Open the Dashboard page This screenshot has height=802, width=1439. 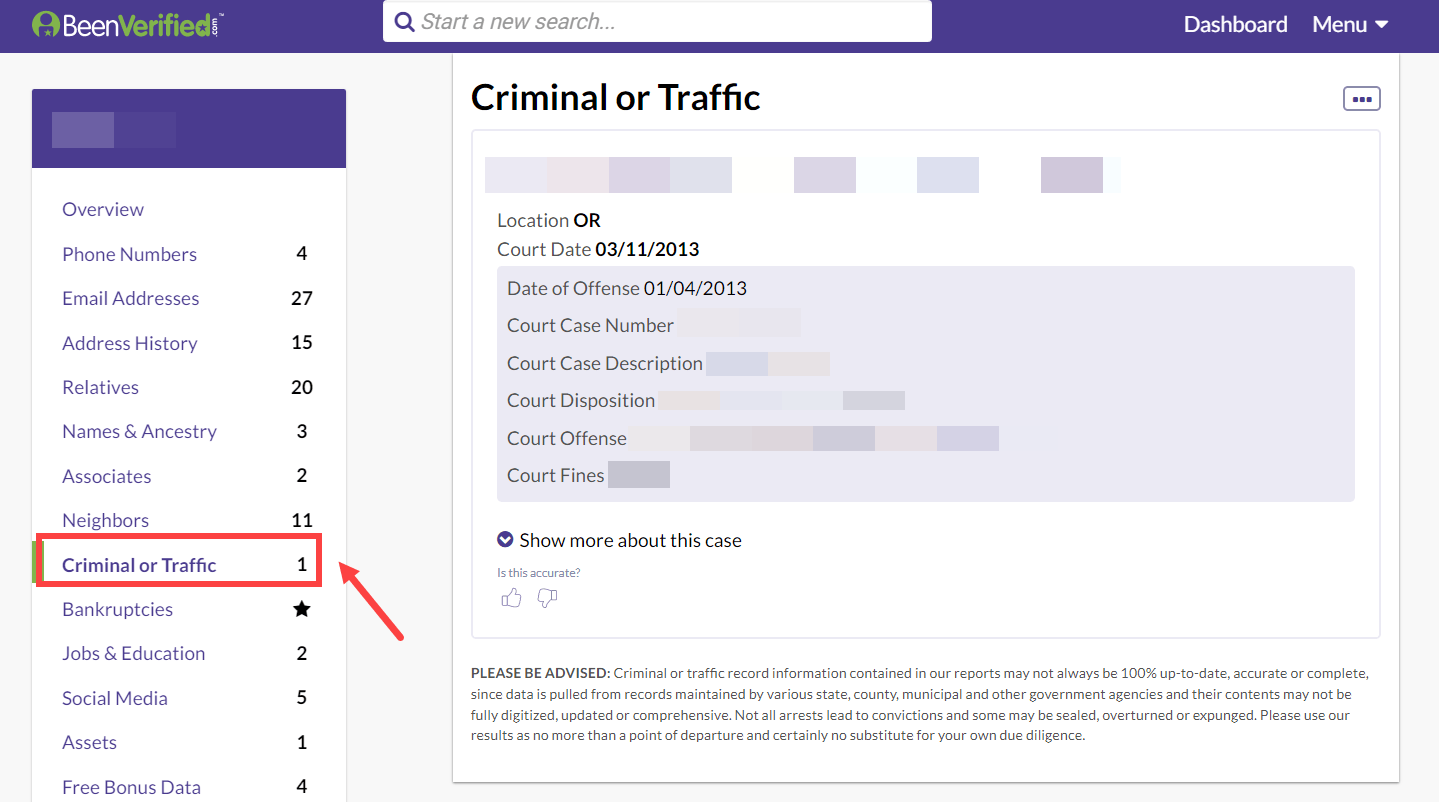pos(1235,24)
